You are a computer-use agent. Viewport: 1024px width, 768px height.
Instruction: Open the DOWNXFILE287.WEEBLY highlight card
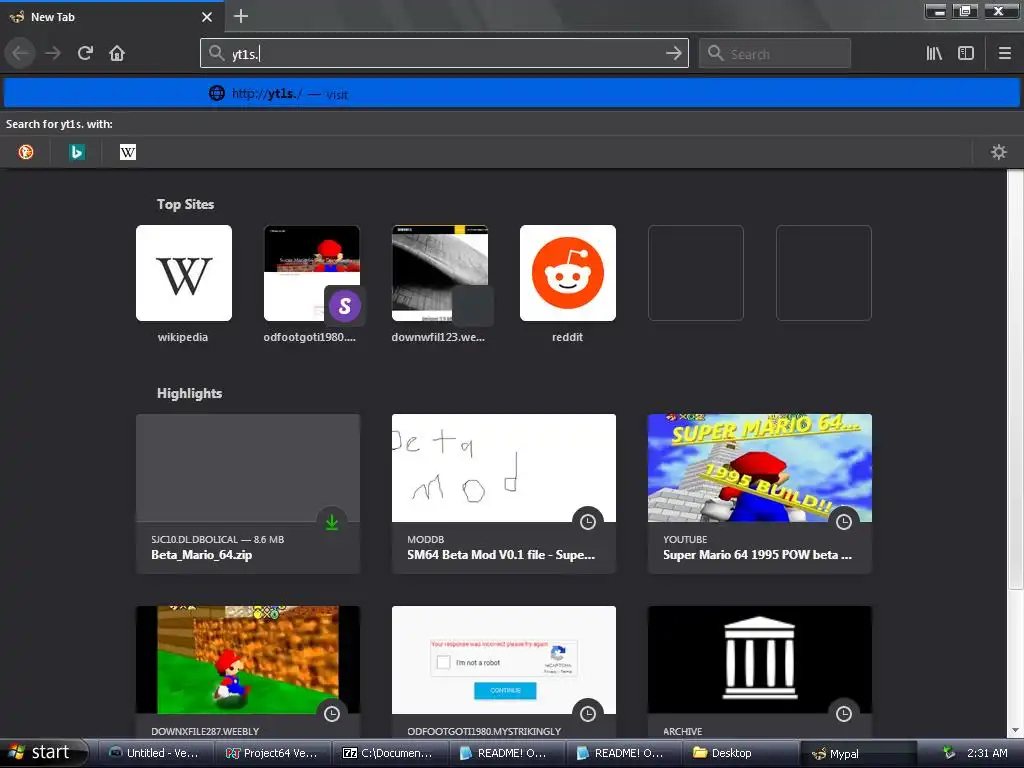coord(248,672)
